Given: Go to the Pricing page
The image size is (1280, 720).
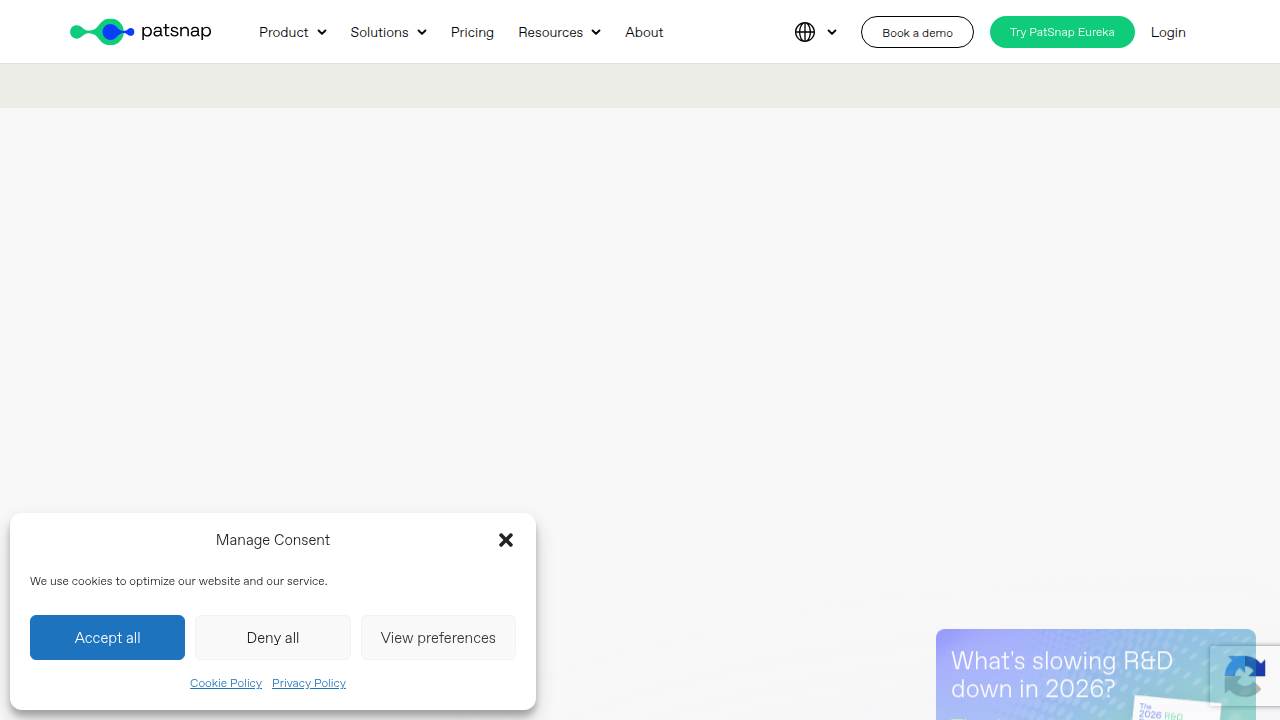Looking at the screenshot, I should (x=472, y=32).
